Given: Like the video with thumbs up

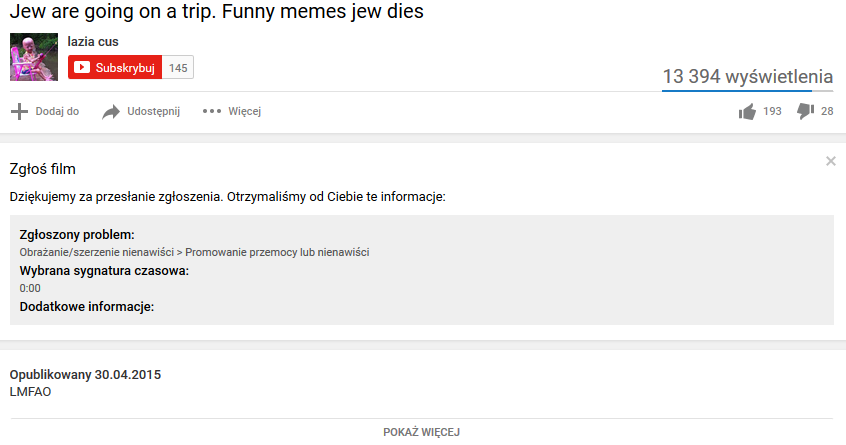Looking at the screenshot, I should (x=746, y=112).
